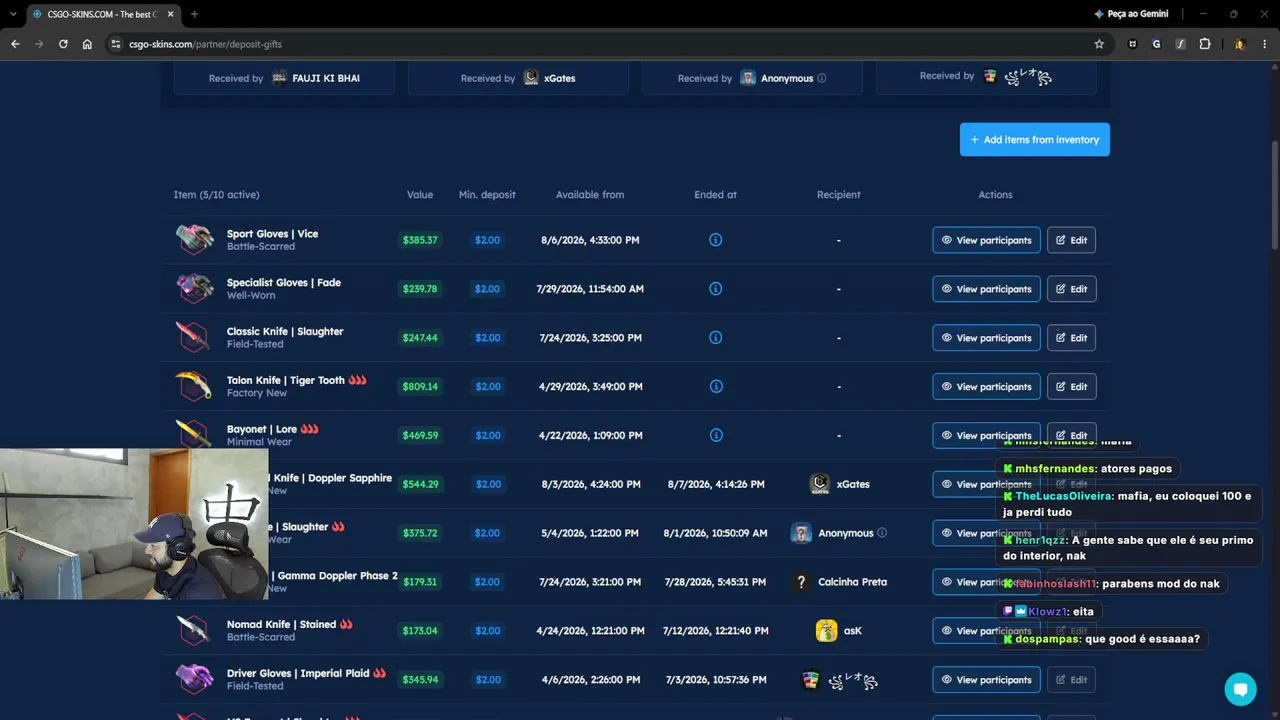Click the Nomad Knife Stained item thumbnail
The width and height of the screenshot is (1280, 720).
click(194, 631)
